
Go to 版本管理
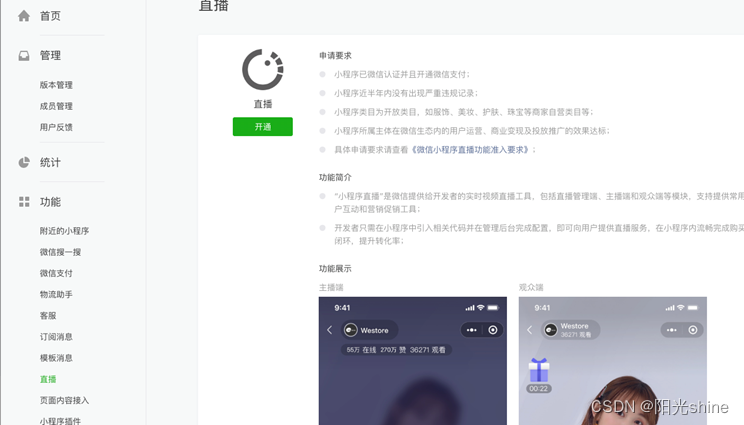point(56,85)
